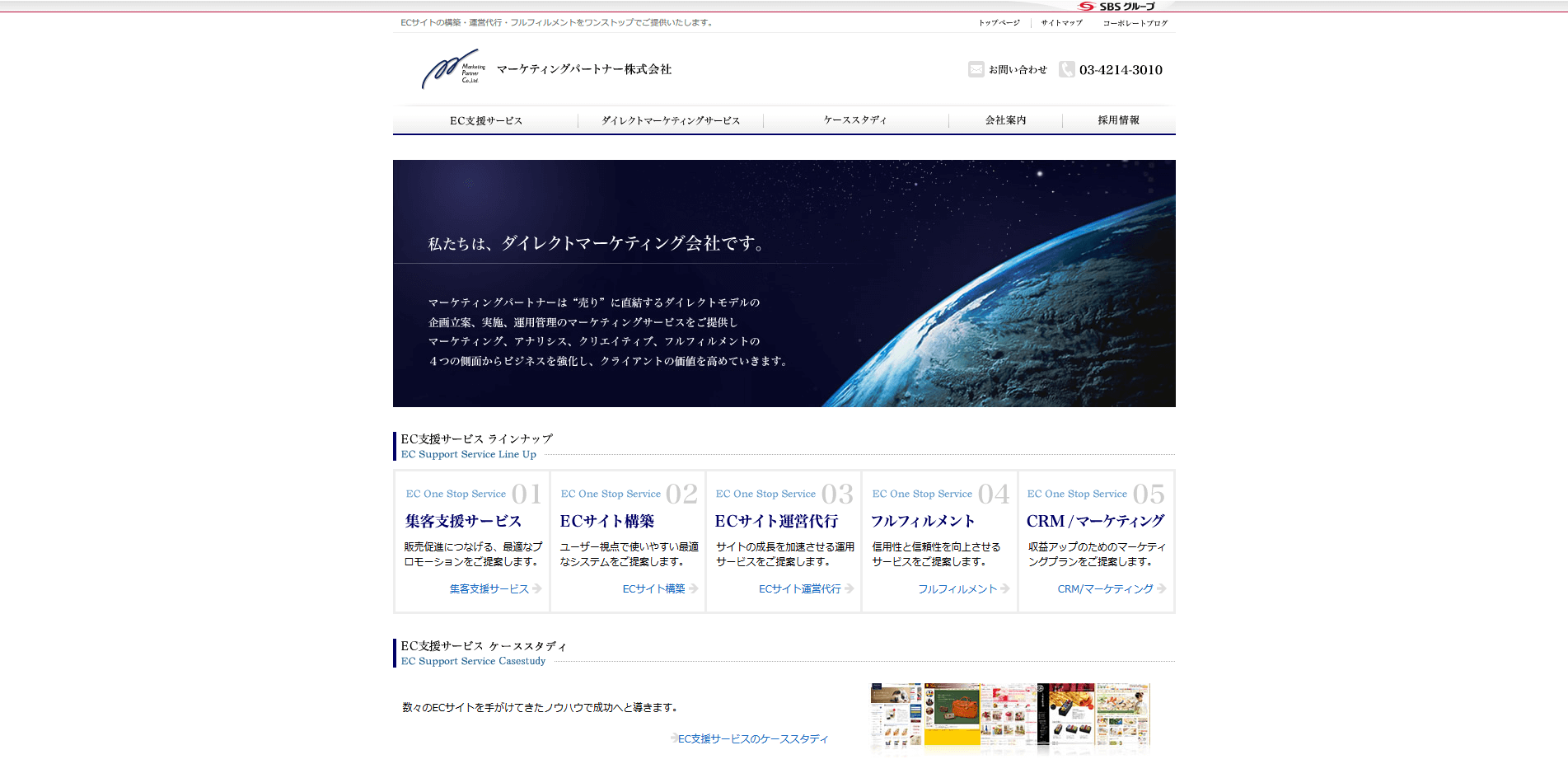Open the ダイレクトマーケティングサービス menu item
The height and width of the screenshot is (778, 1568).
671,120
